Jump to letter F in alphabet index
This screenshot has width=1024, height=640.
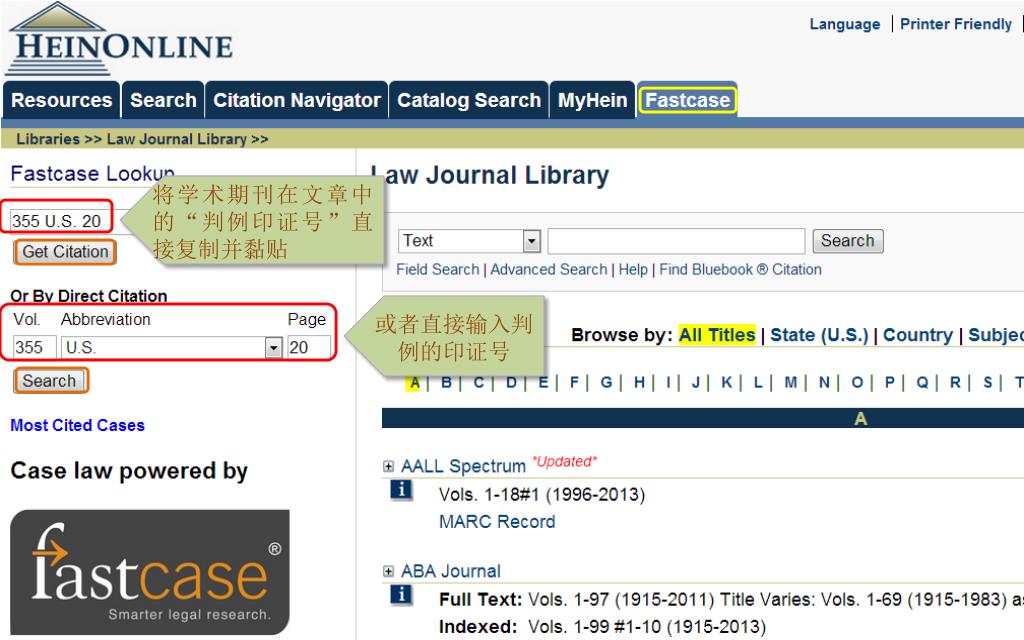click(x=575, y=383)
